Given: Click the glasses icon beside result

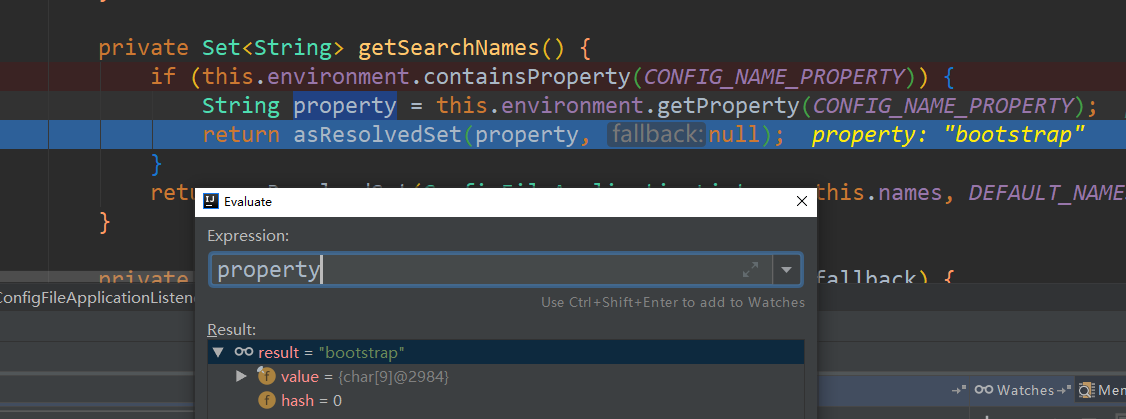Looking at the screenshot, I should tap(243, 352).
